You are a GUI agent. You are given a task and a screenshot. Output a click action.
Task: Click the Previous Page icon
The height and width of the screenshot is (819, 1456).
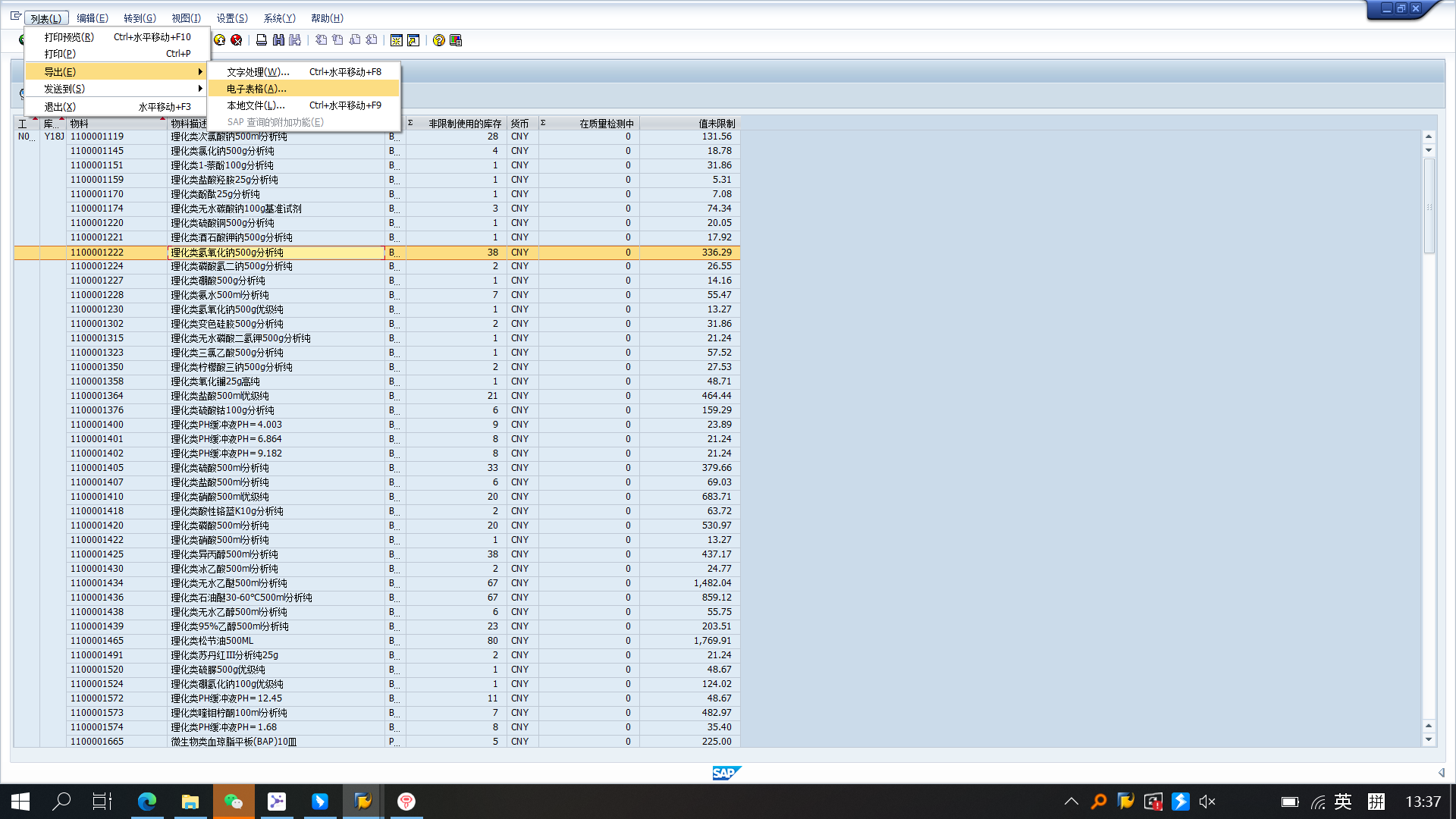click(x=338, y=40)
